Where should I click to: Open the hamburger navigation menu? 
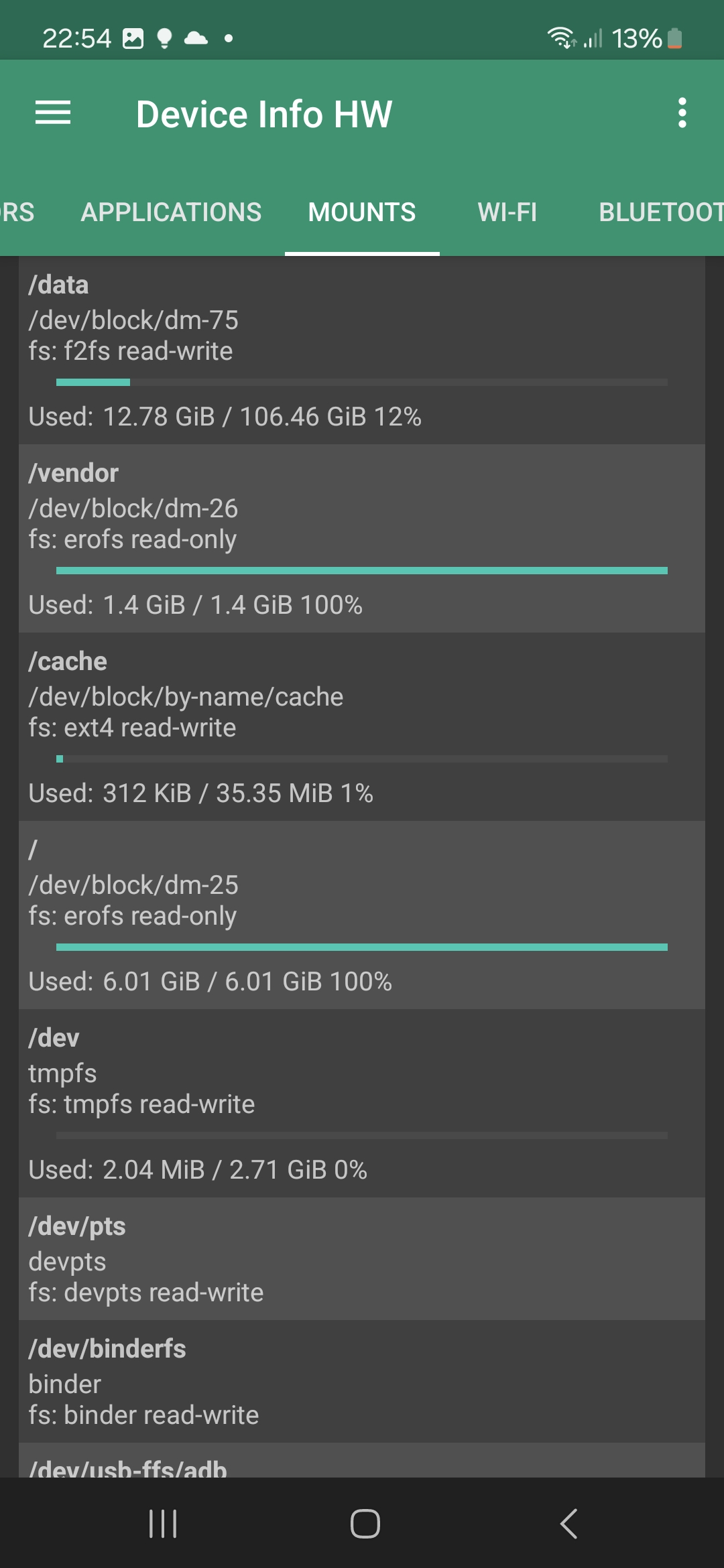point(53,113)
